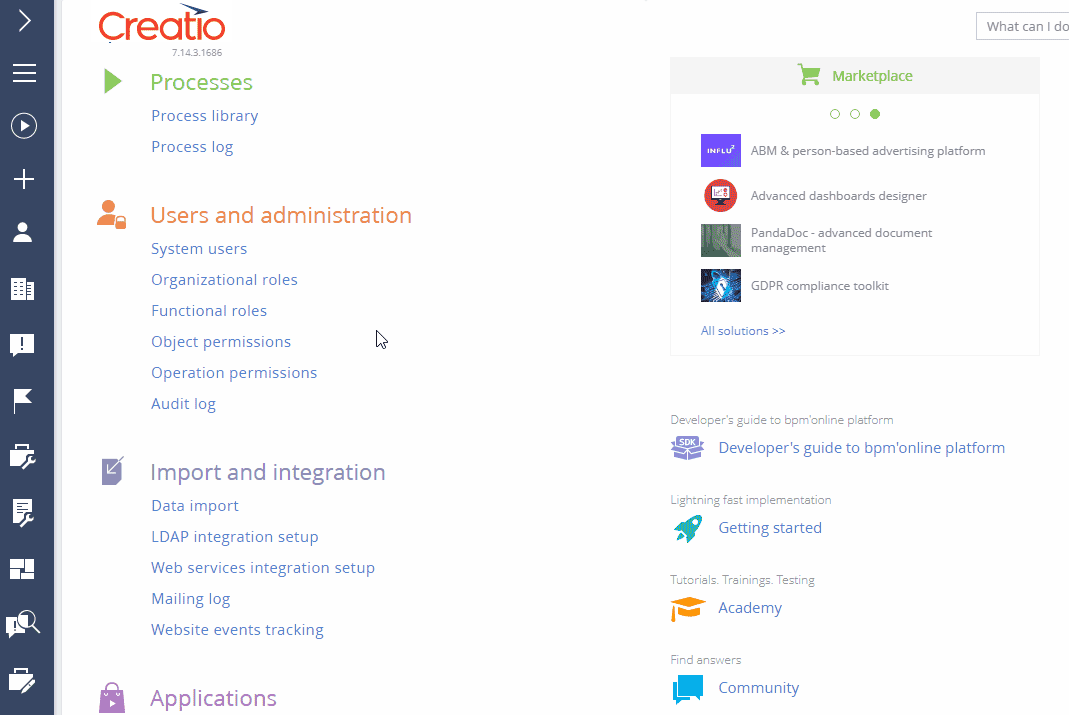Image resolution: width=1069 pixels, height=715 pixels.
Task: View the Mailing log
Action: click(191, 599)
